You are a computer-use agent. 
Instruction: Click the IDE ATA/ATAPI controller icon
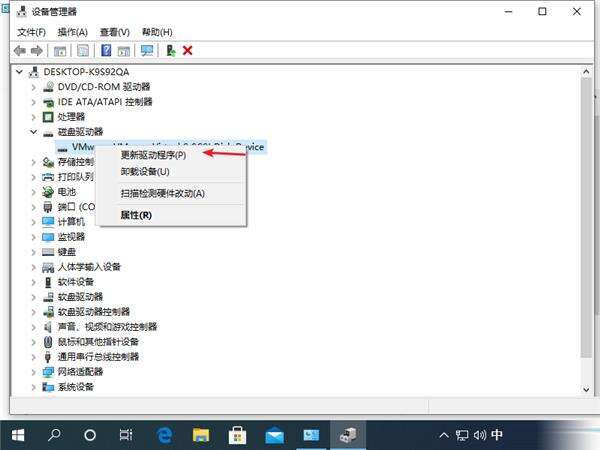48,102
